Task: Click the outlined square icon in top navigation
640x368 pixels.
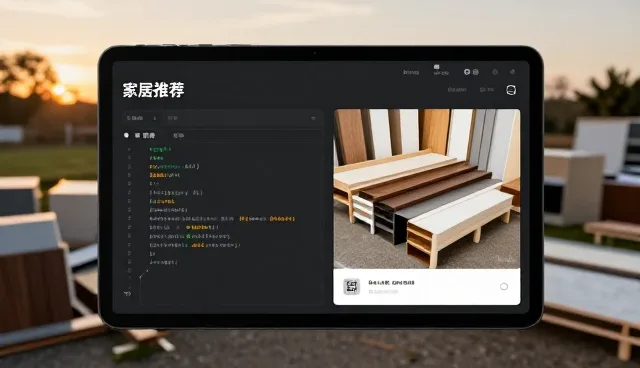Action: tap(476, 72)
